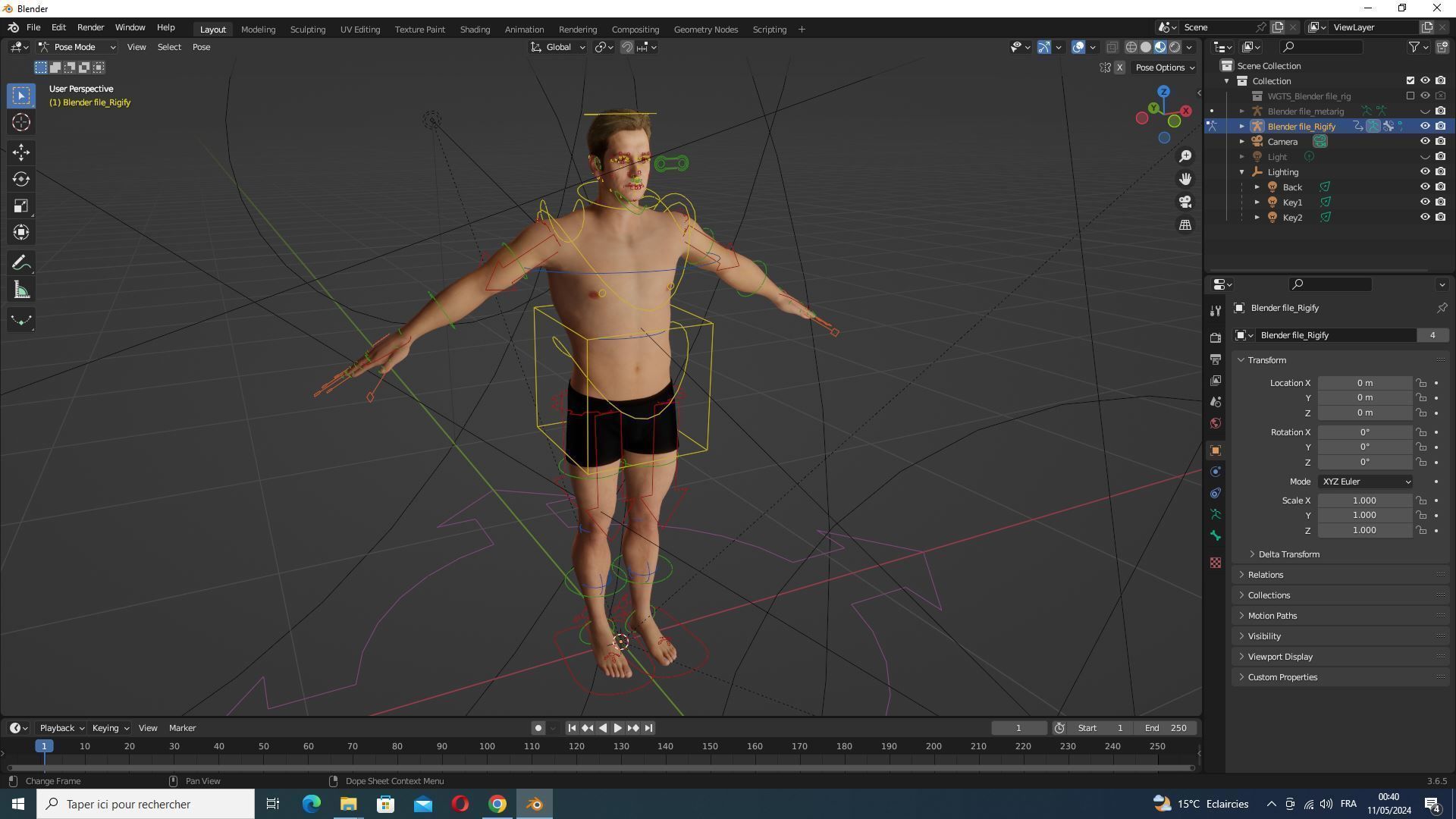Click the pin icon in Properties header
This screenshot has height=819, width=1456.
(x=1442, y=308)
